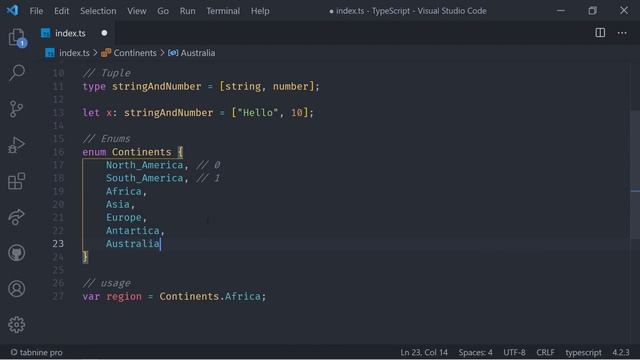Screen dimensions: 640x360
Task: Click stringAndNumber in the type declaration
Action: click(157, 87)
